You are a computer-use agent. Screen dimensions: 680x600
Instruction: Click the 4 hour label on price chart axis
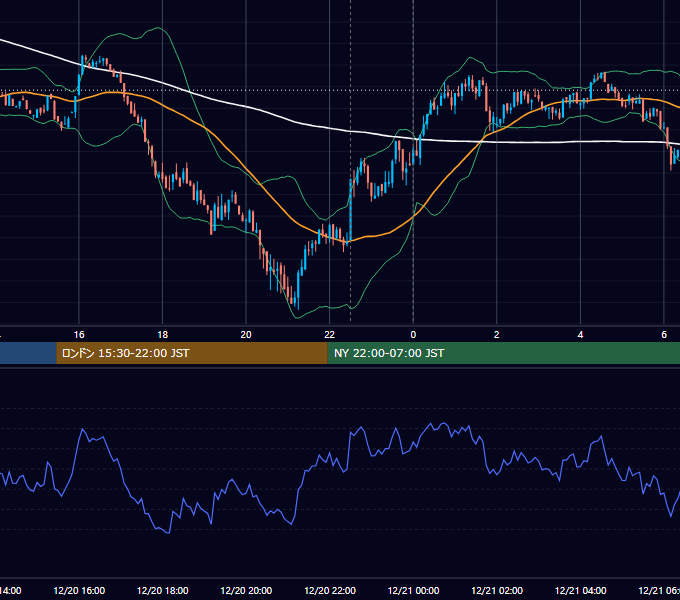[x=580, y=335]
